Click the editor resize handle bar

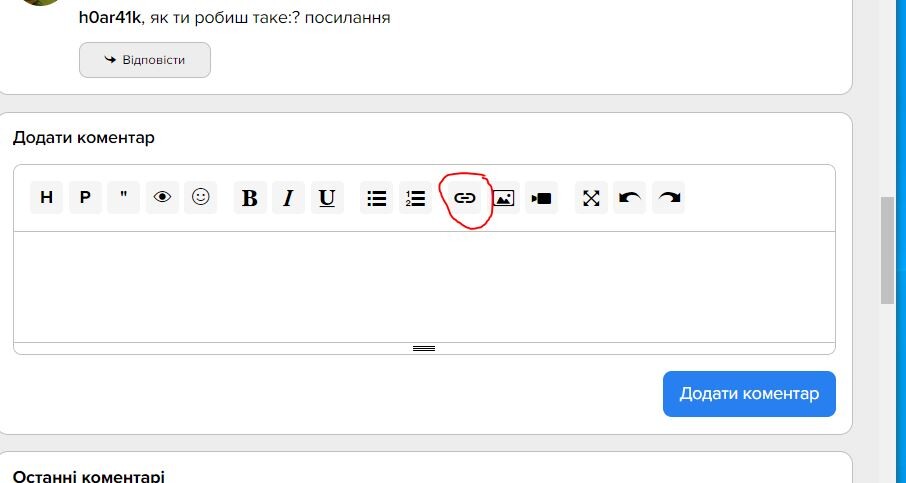coord(424,348)
